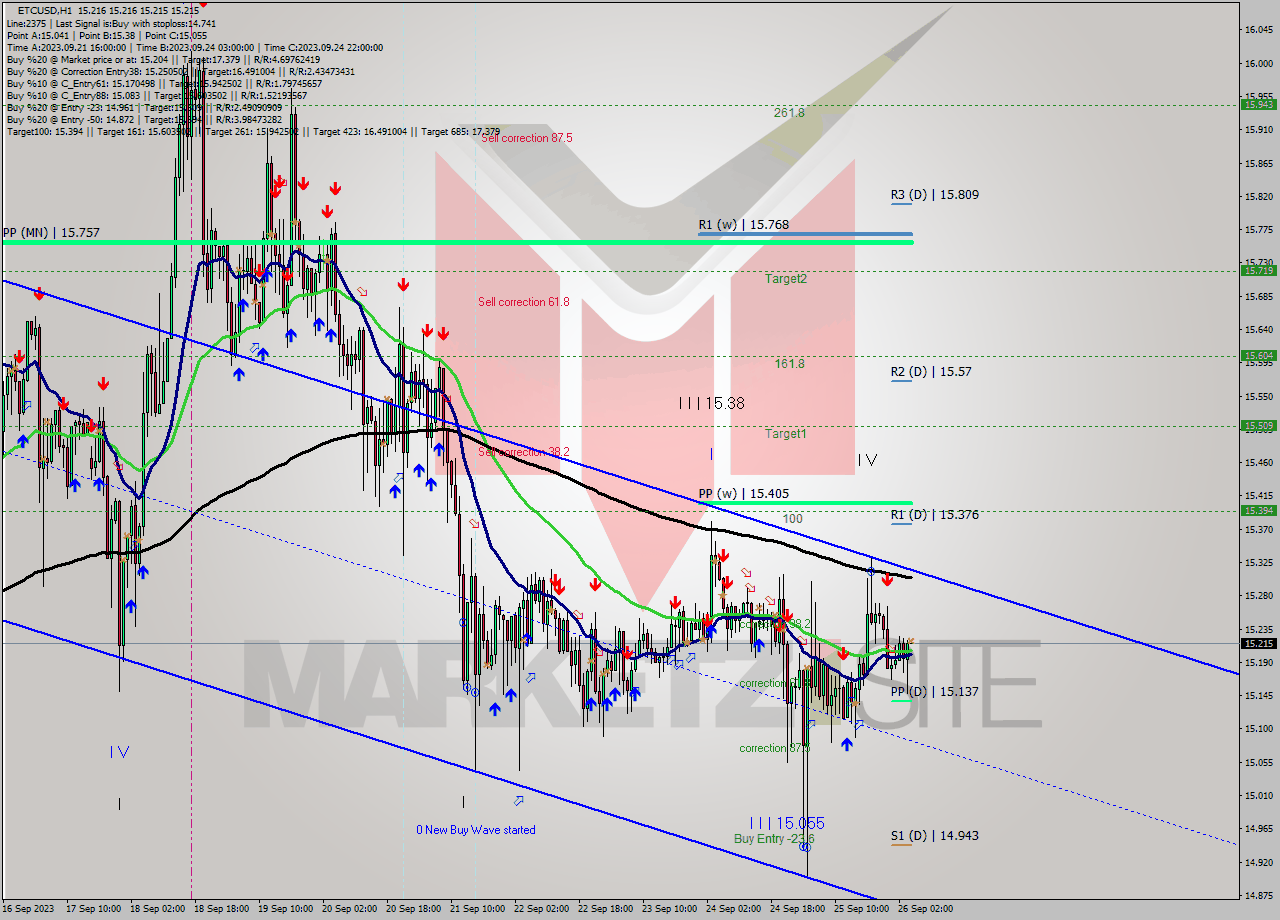Click the 'Sell correction 61.8' label
The width and height of the screenshot is (1280, 920).
click(x=524, y=302)
